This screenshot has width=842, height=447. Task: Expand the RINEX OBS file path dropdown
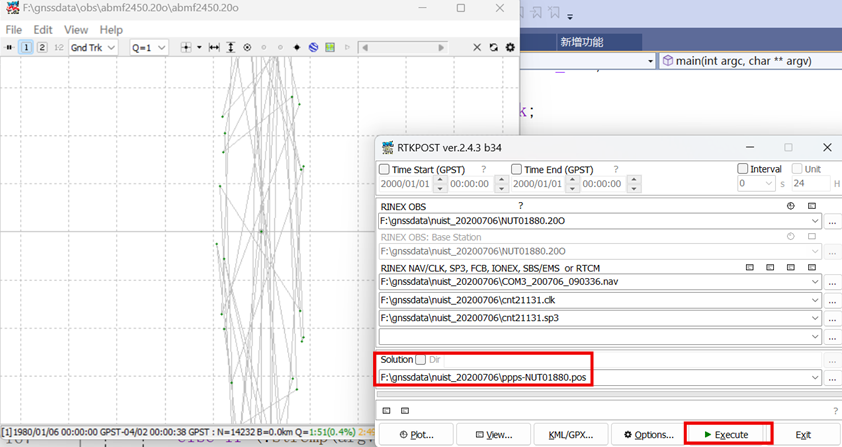pos(815,221)
